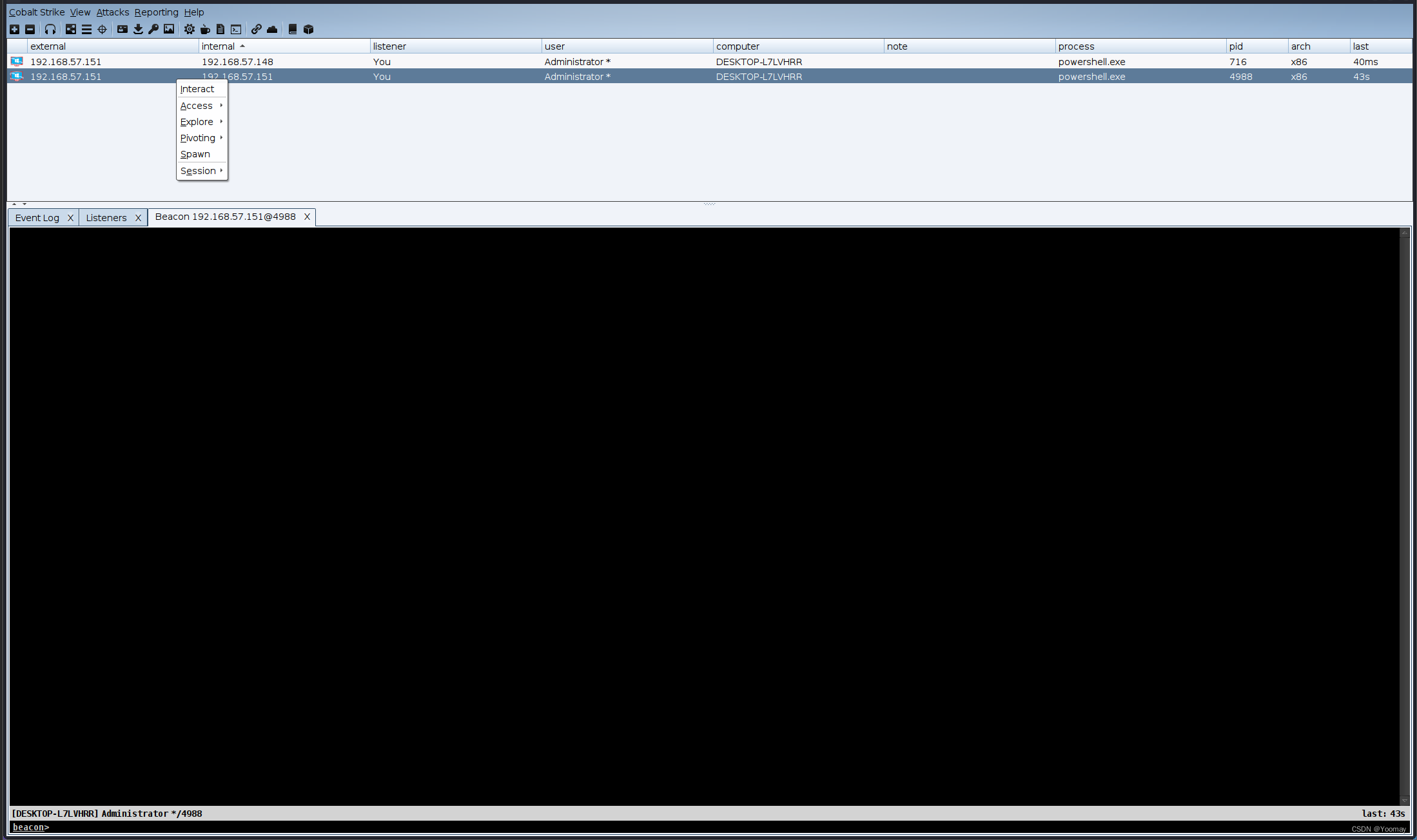Click the Interact menu option
The image size is (1417, 840).
coord(196,89)
